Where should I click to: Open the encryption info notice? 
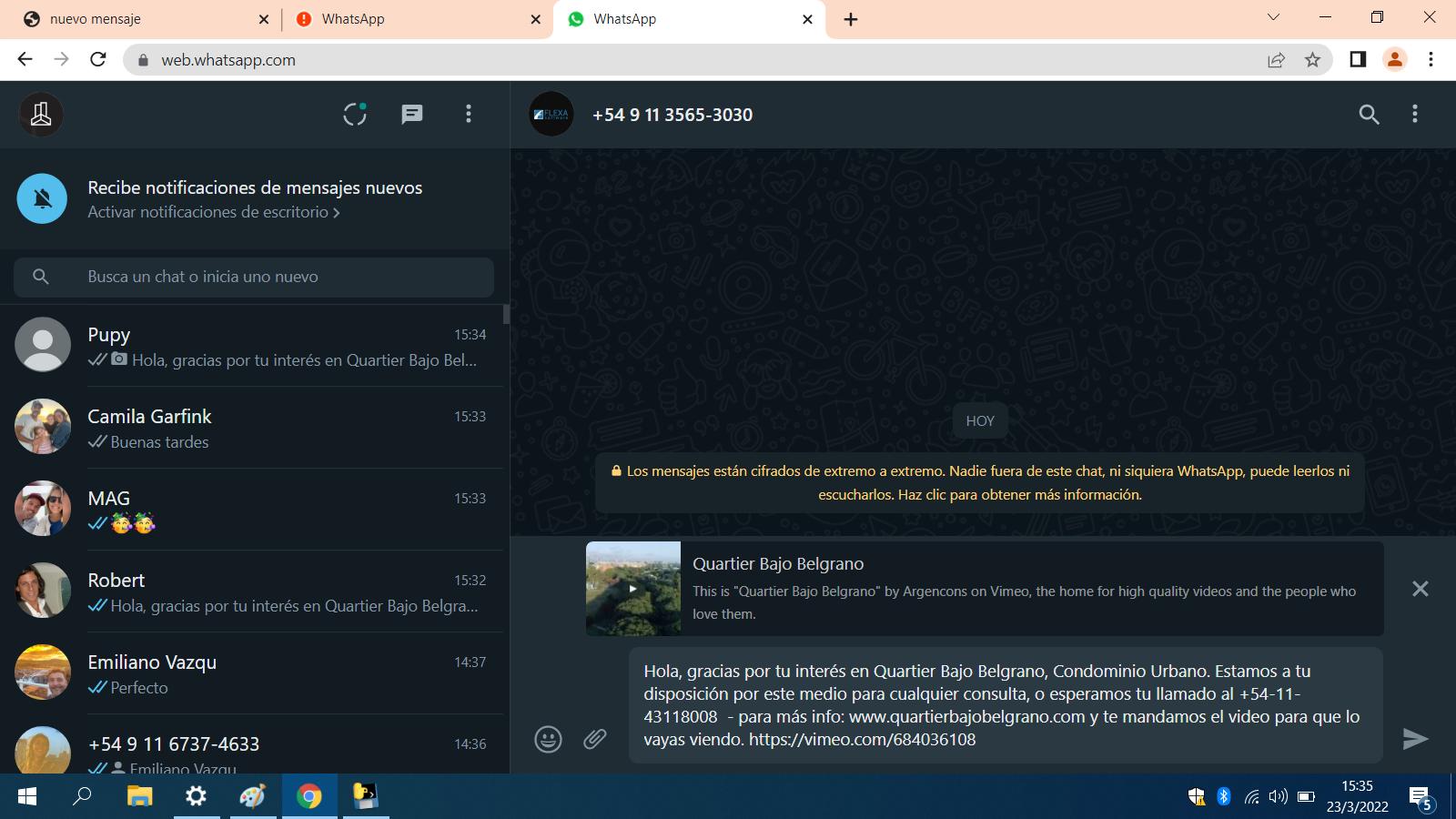(980, 483)
